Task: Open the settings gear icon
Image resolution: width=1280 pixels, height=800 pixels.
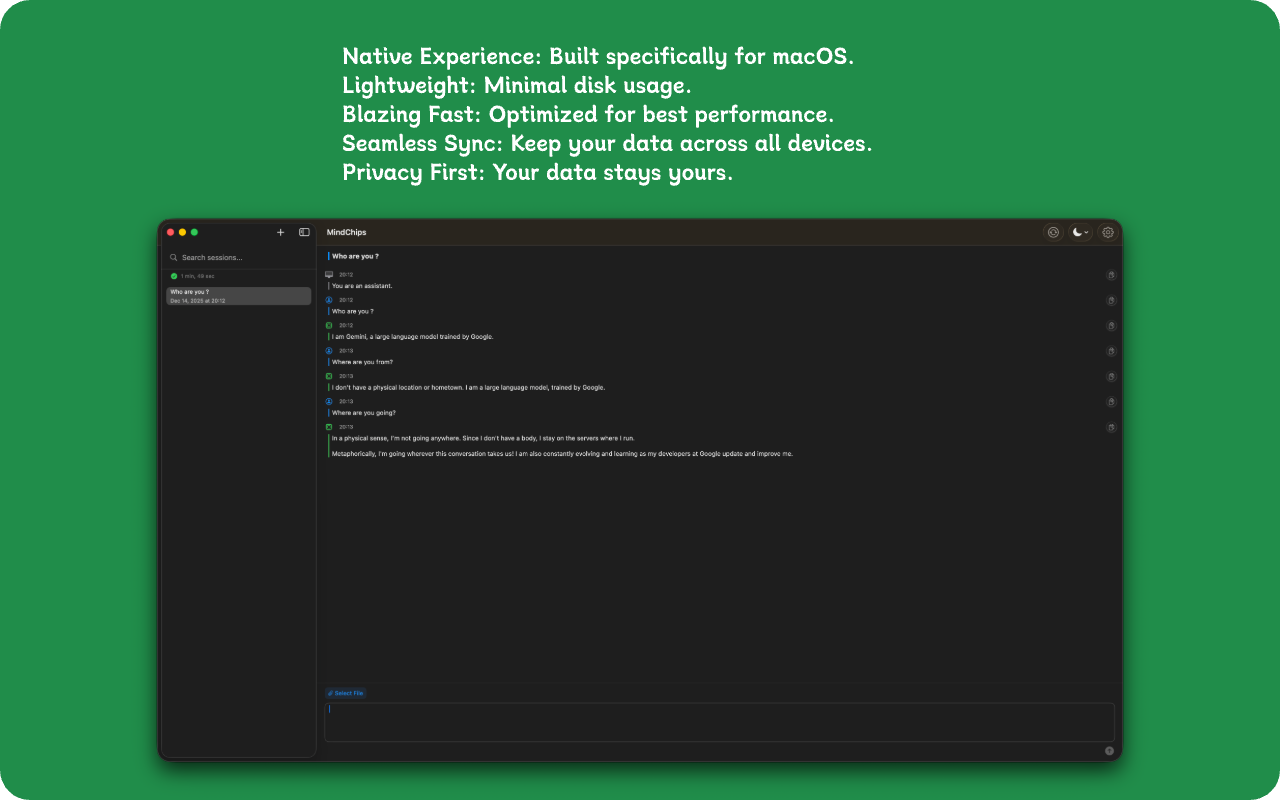Action: click(1107, 232)
